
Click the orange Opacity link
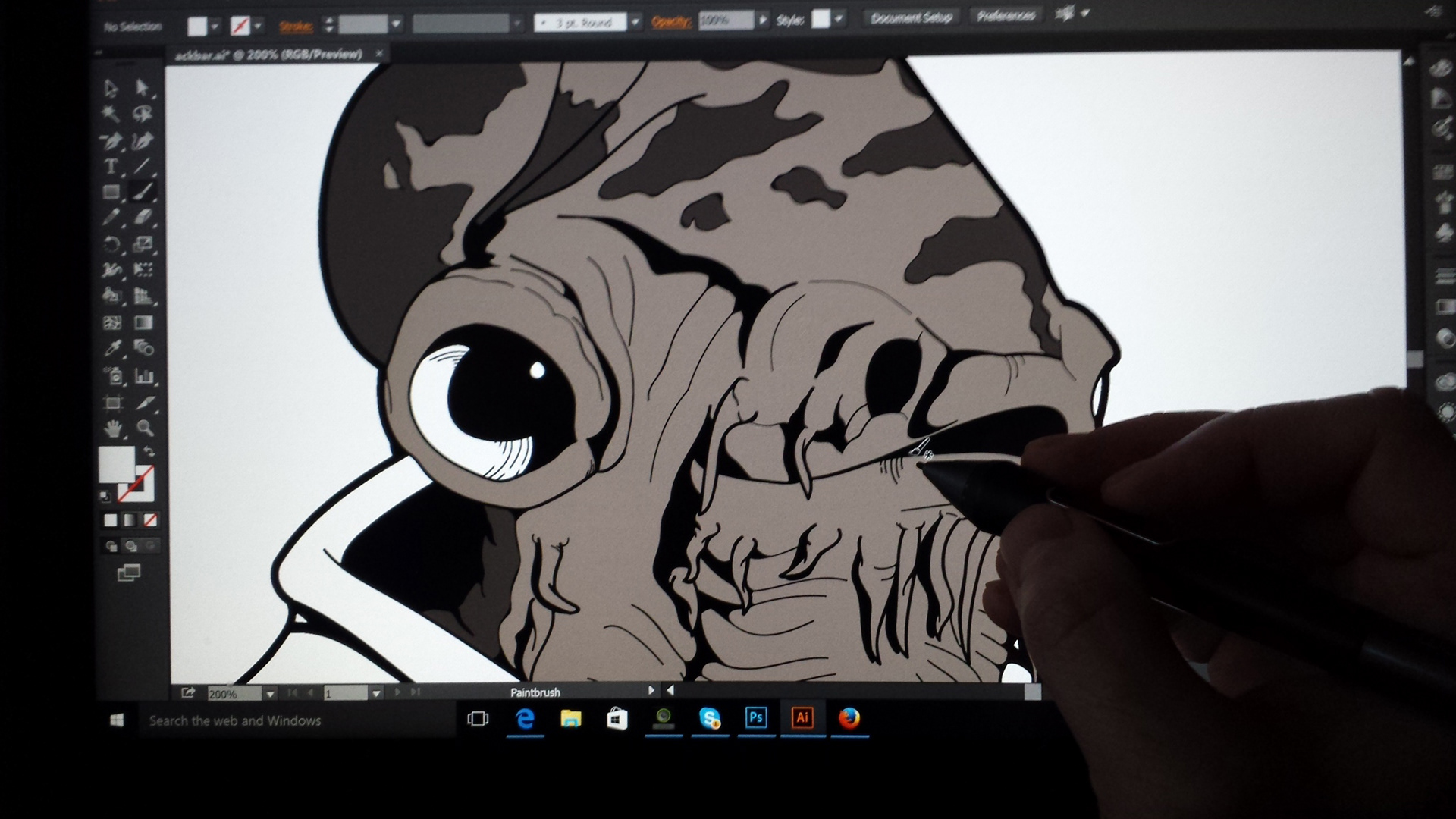click(x=671, y=21)
